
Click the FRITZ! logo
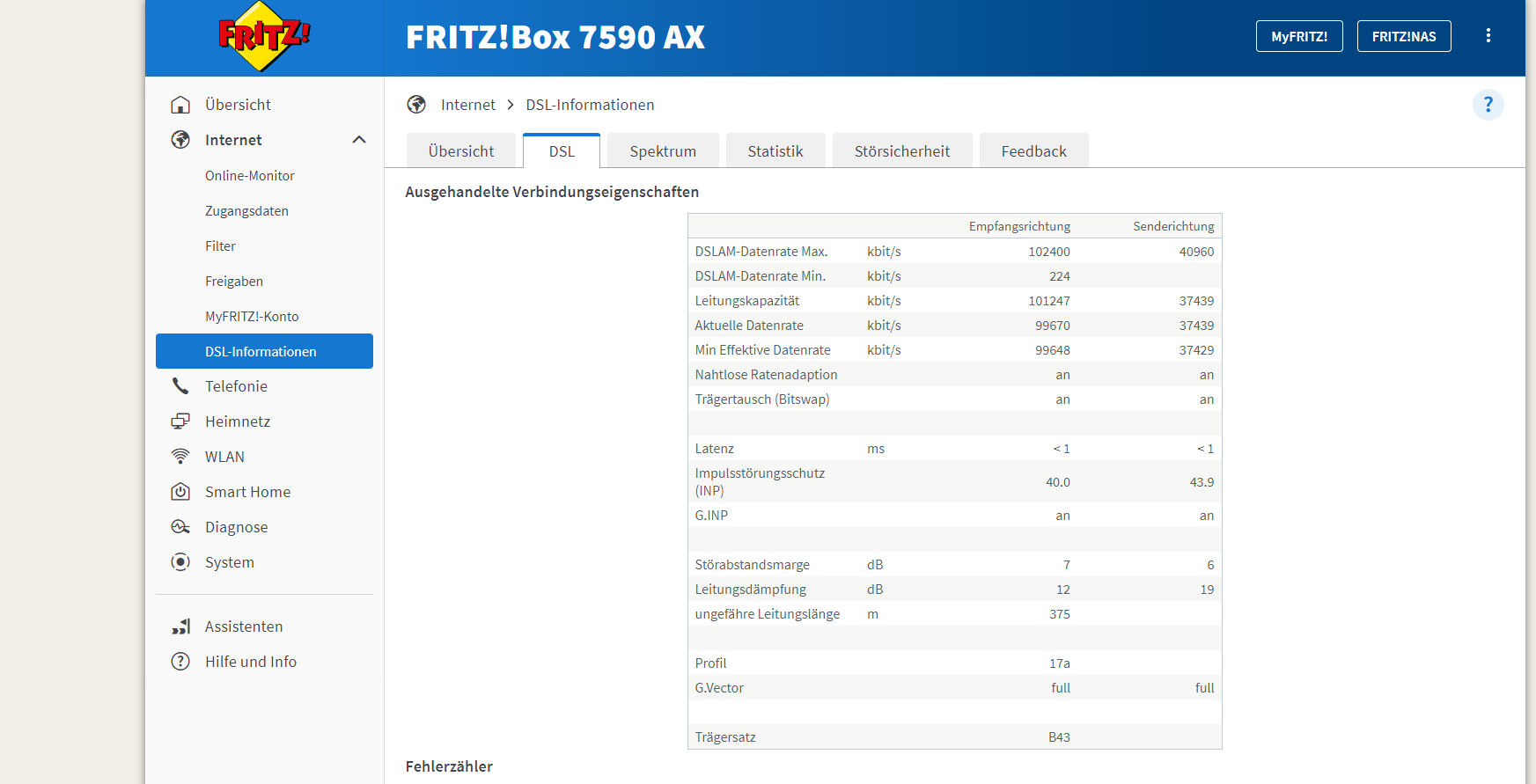pyautogui.click(x=264, y=36)
